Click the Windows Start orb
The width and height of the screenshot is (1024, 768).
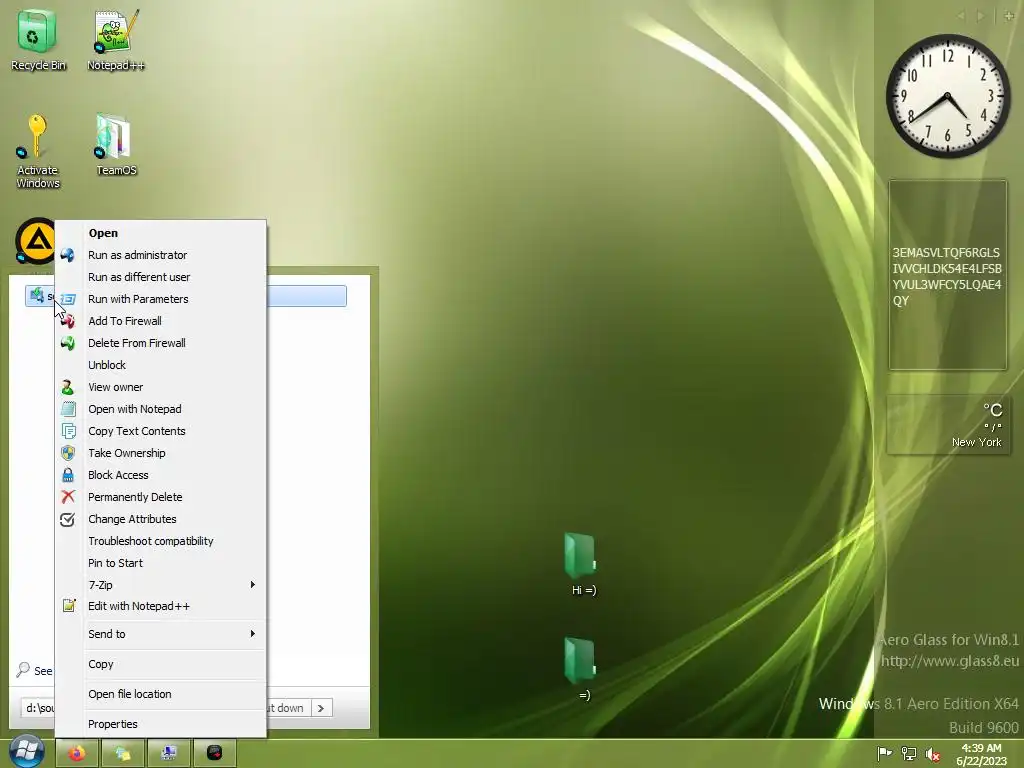pos(27,751)
